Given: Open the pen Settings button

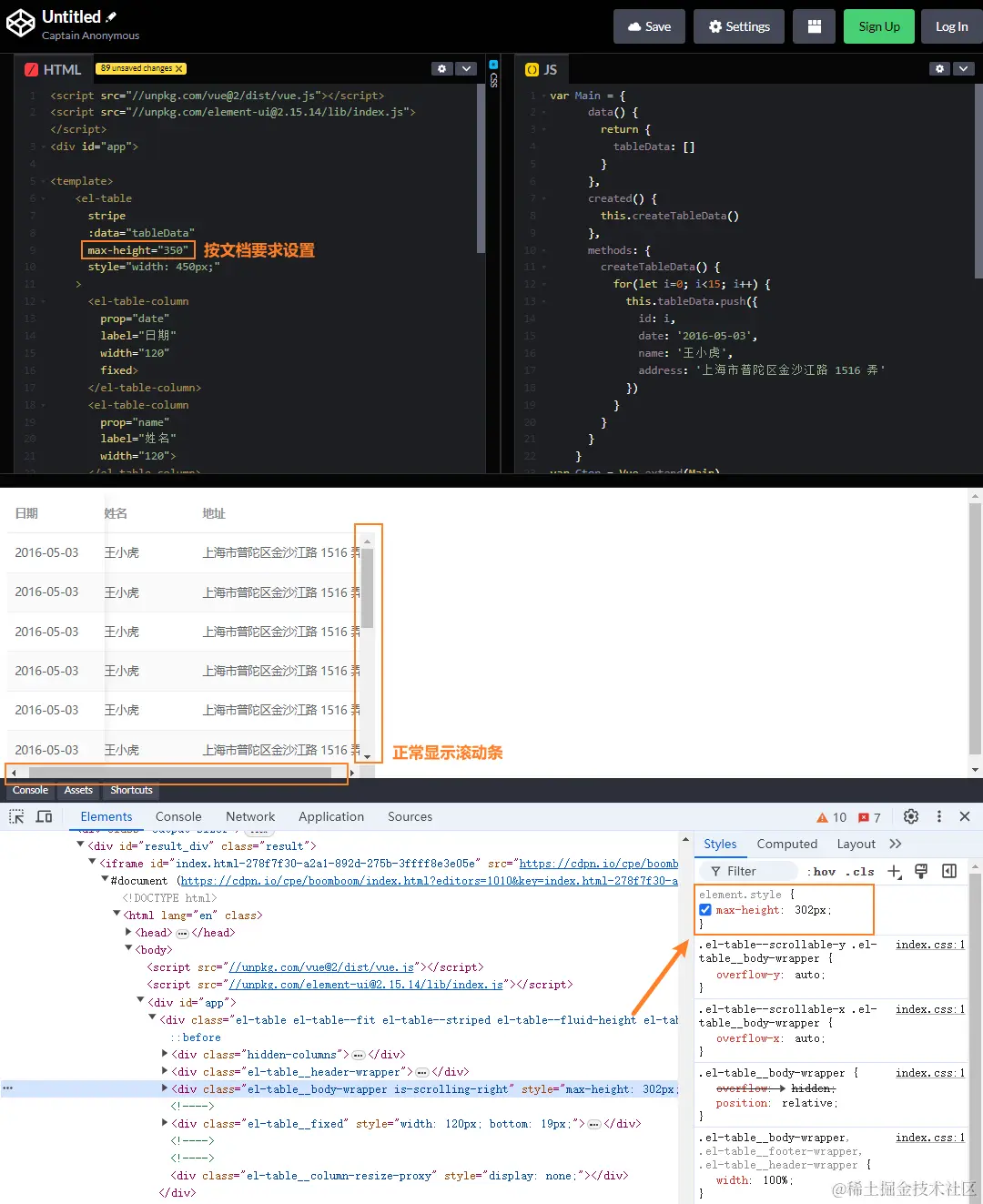Looking at the screenshot, I should pos(740,26).
